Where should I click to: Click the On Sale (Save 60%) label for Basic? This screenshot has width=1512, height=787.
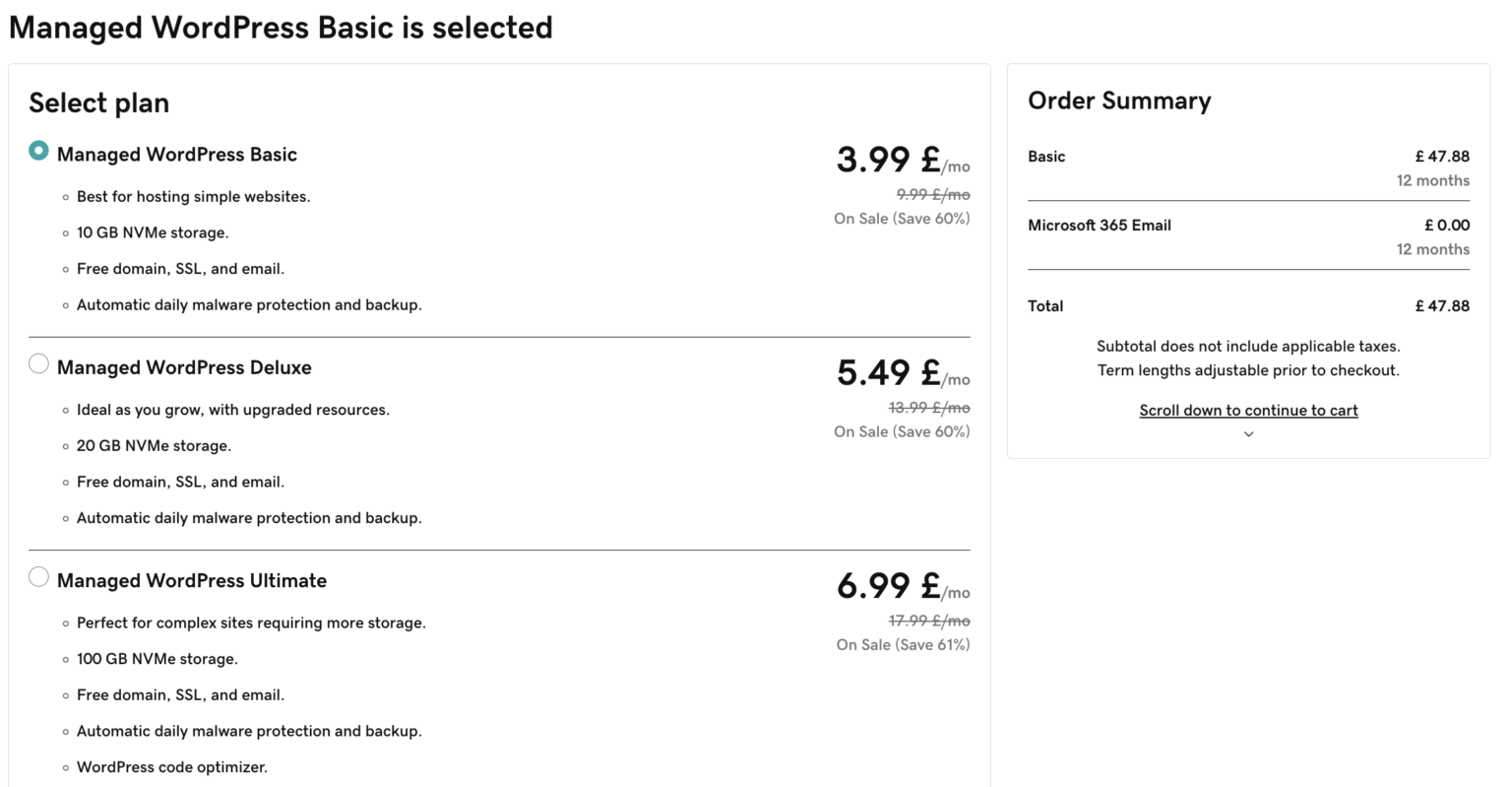click(x=902, y=218)
